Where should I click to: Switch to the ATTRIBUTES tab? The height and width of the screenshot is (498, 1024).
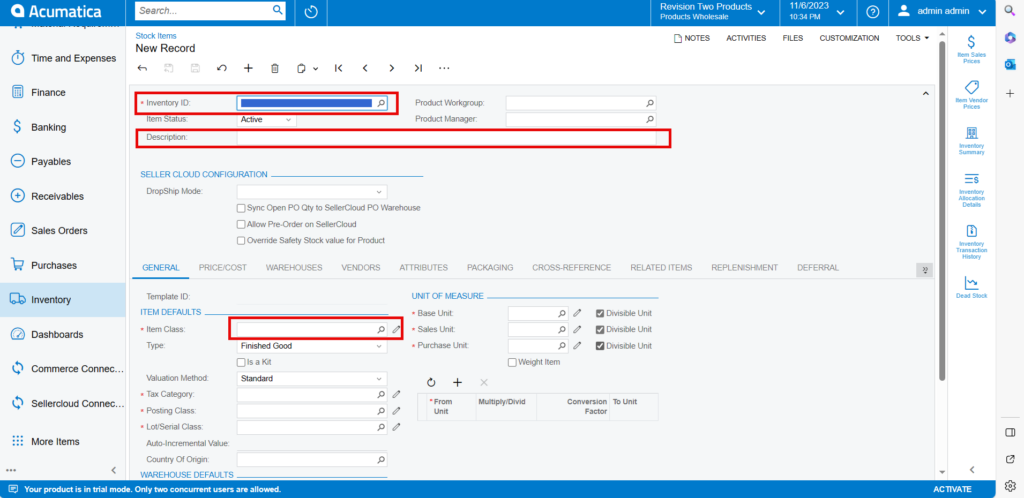424,268
